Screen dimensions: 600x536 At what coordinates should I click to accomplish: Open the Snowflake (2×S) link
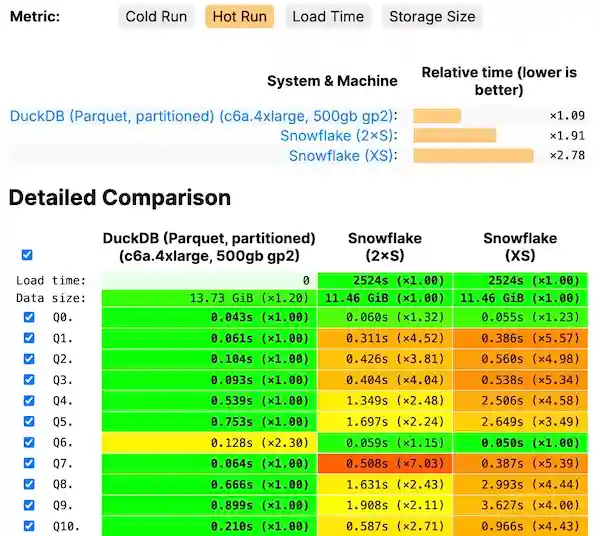(x=337, y=135)
